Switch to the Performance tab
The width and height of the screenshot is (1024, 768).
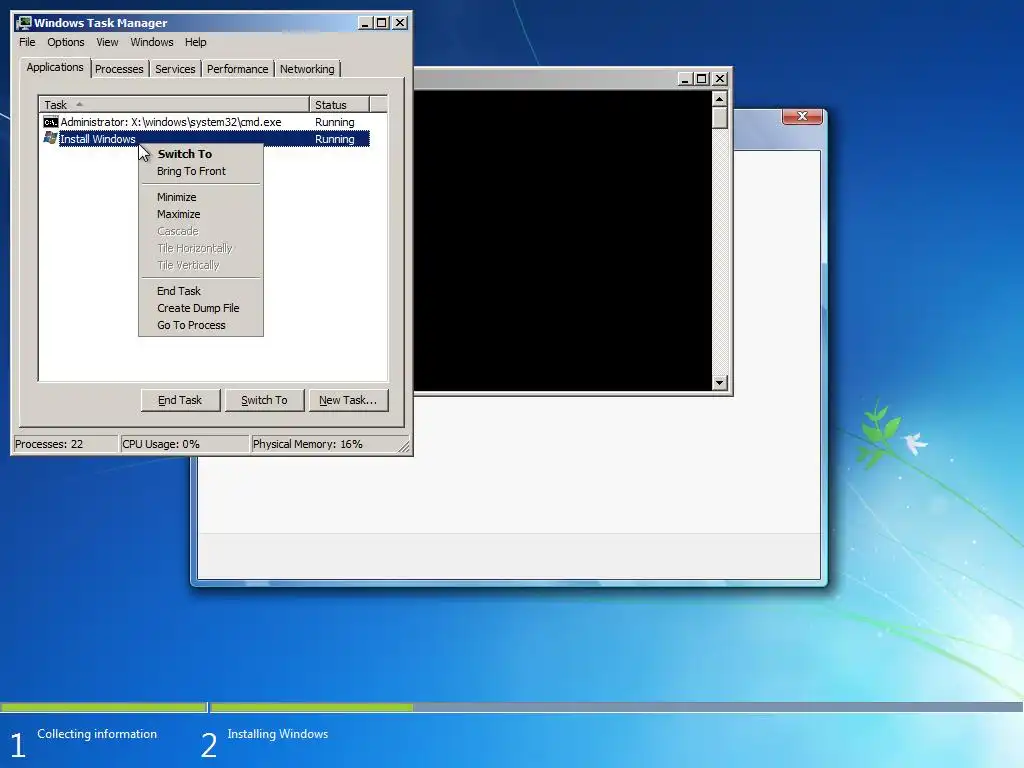point(237,69)
